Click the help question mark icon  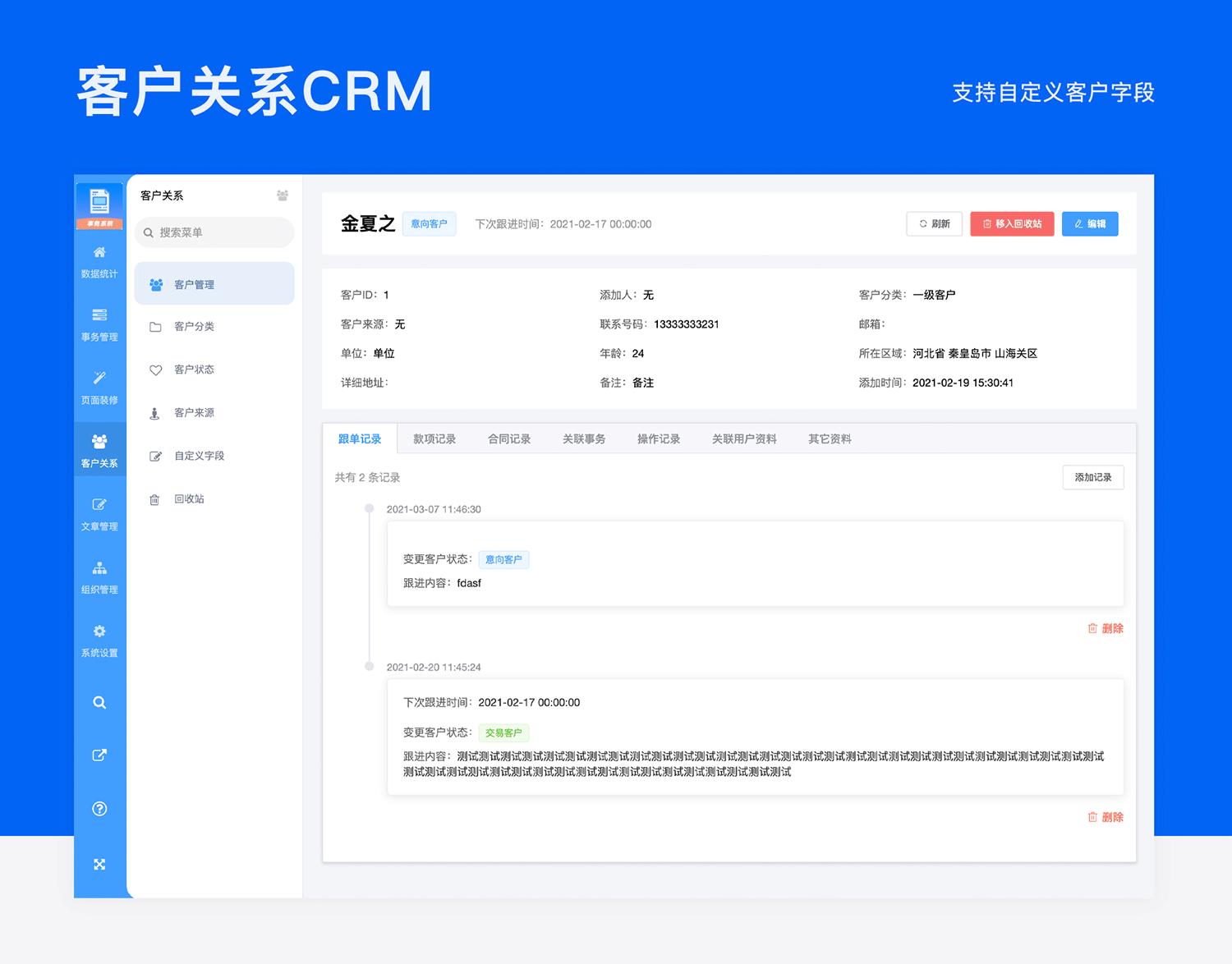(99, 809)
